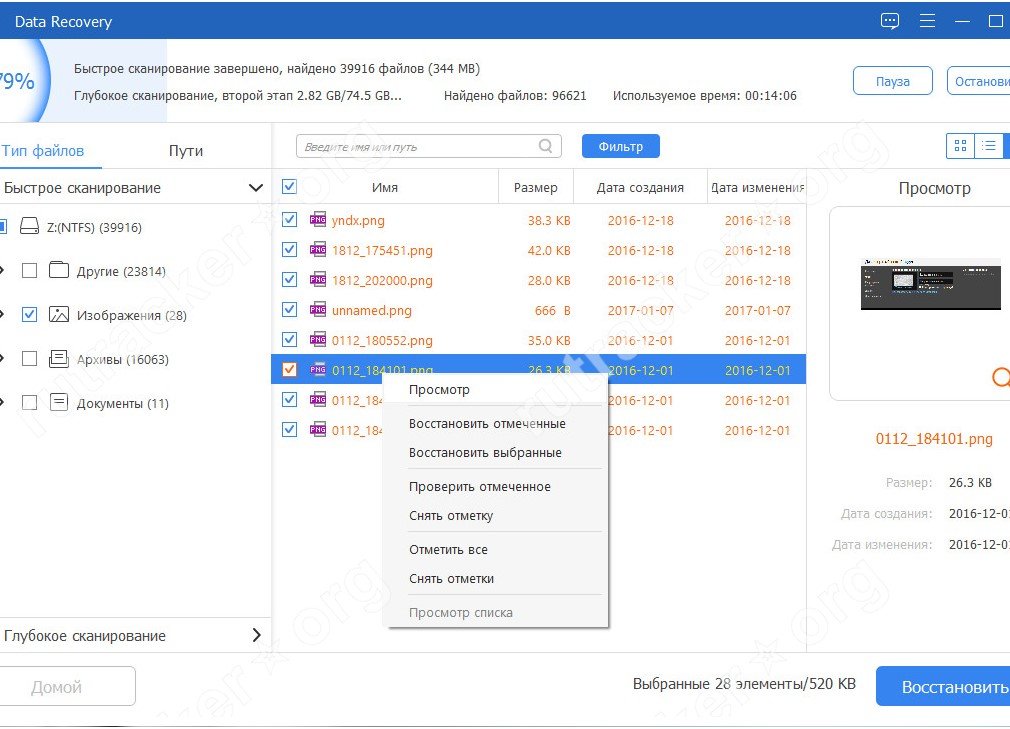This screenshot has width=1010, height=729.
Task: Click the Домой button
Action: [x=67, y=686]
